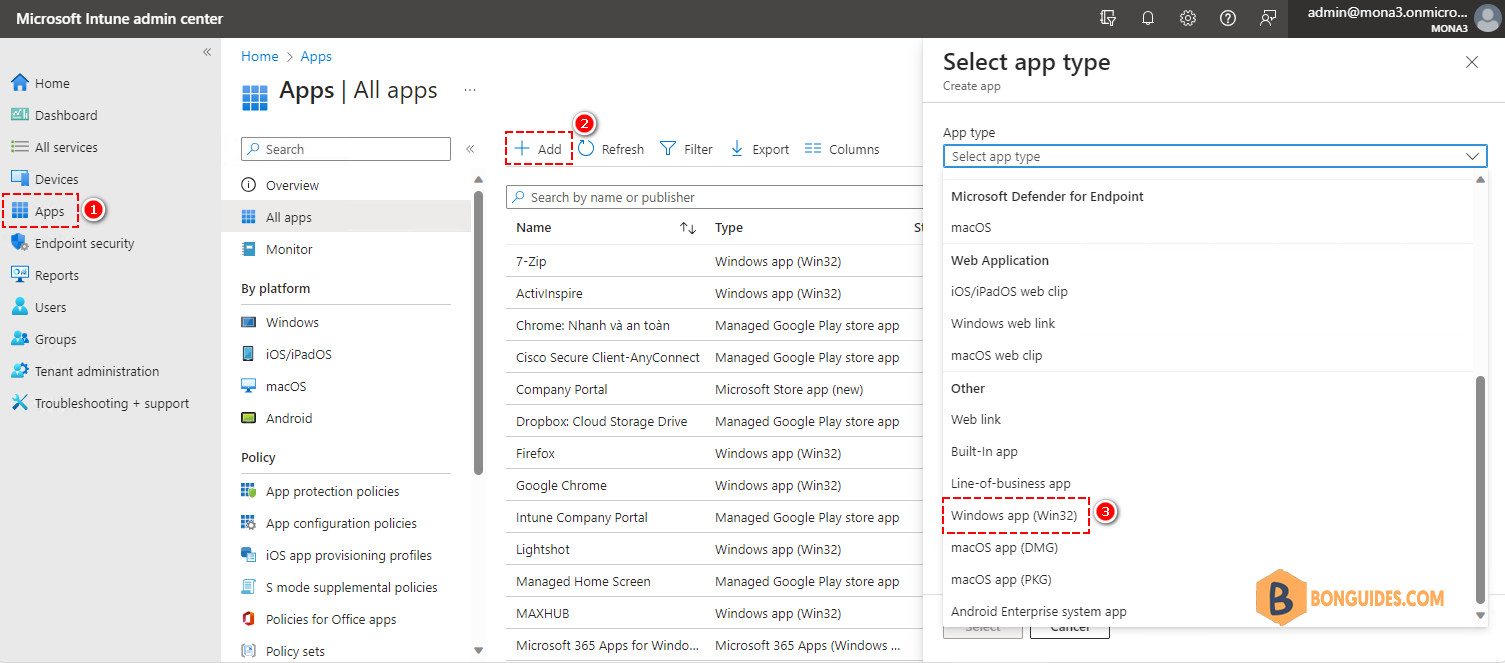This screenshot has width=1505, height=663.
Task: Open App protection policies
Action: (332, 491)
